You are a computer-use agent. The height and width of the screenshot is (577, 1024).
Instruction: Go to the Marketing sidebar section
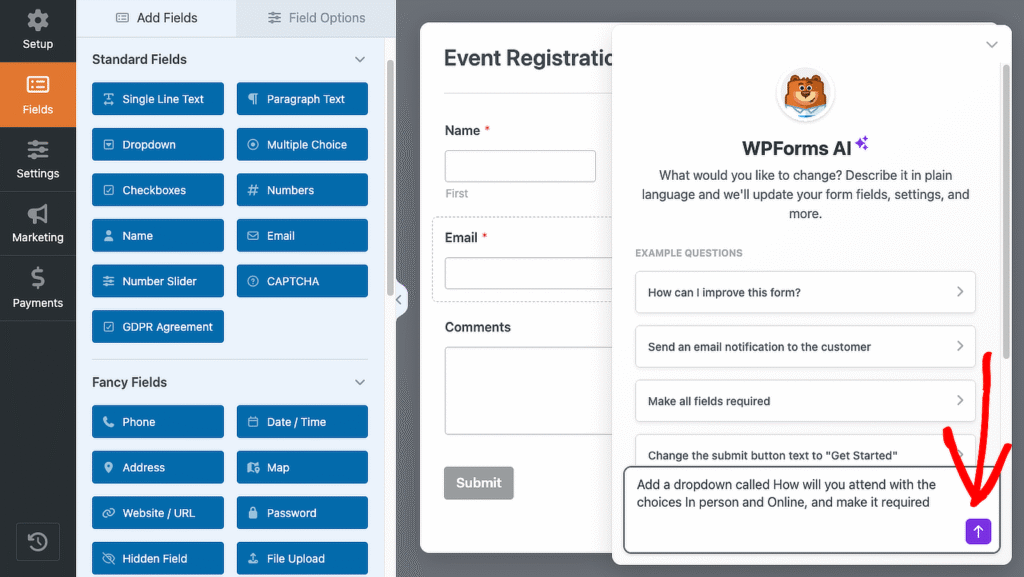point(38,224)
